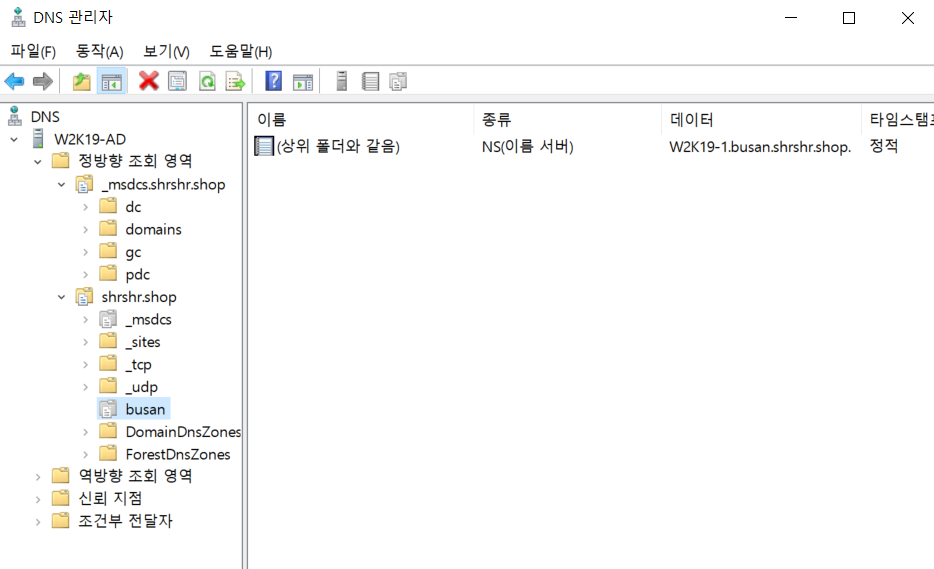Expand the gc folder

[x=85, y=252]
